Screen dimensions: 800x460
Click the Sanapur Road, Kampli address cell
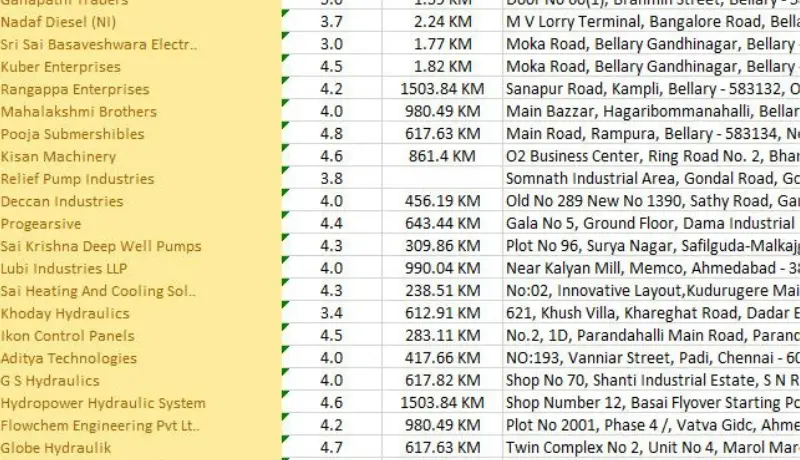point(652,89)
